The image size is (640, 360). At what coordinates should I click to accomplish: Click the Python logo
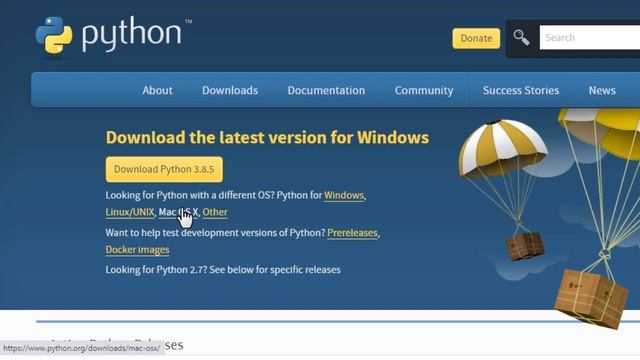113,36
